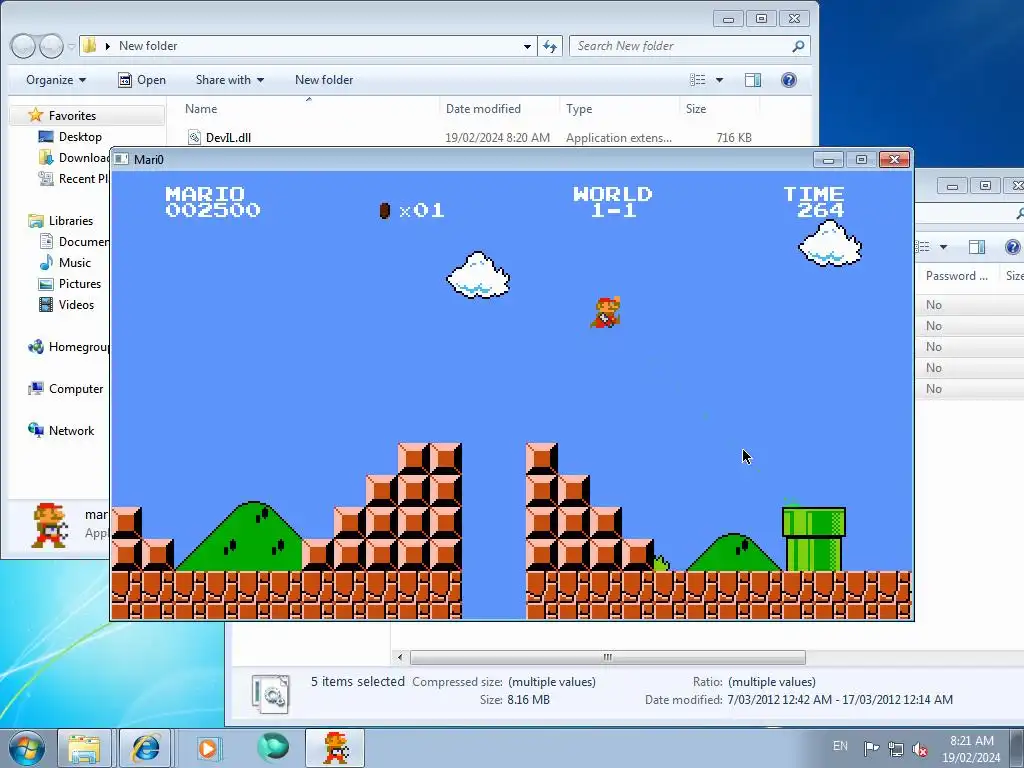
Task: Open the Organize dropdown menu
Action: pyautogui.click(x=56, y=80)
